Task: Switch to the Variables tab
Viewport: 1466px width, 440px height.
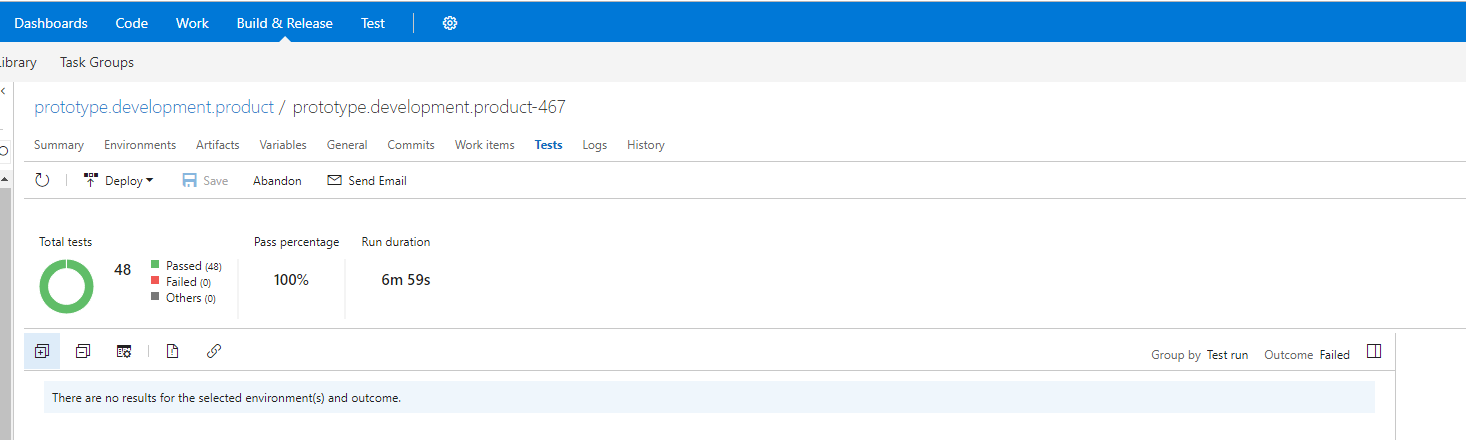Action: [x=283, y=145]
